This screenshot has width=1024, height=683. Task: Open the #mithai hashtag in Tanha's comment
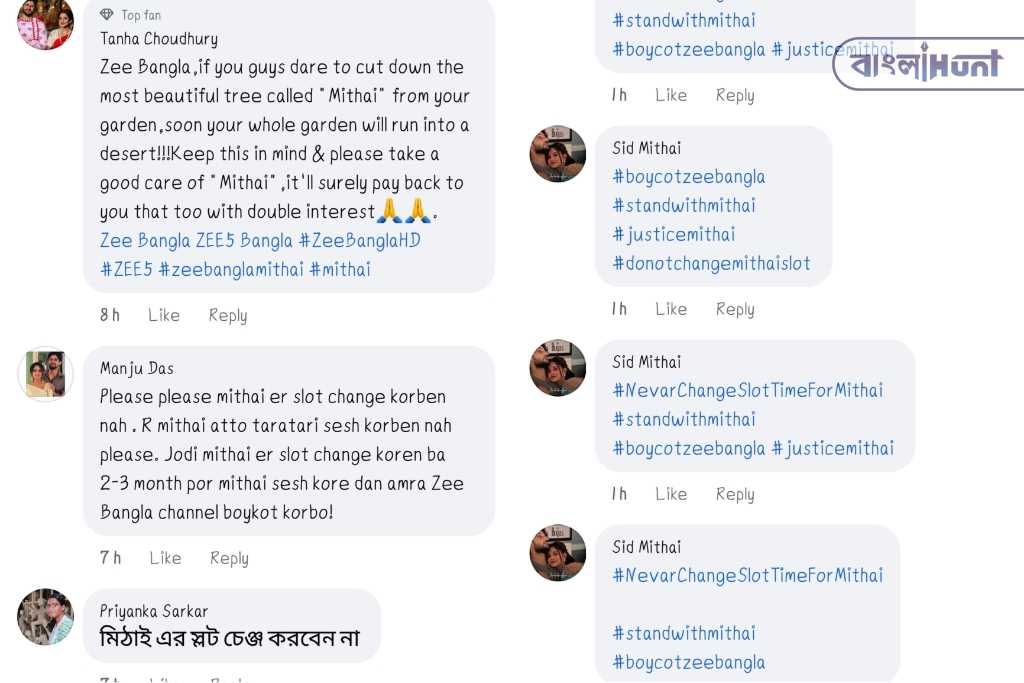tap(340, 269)
